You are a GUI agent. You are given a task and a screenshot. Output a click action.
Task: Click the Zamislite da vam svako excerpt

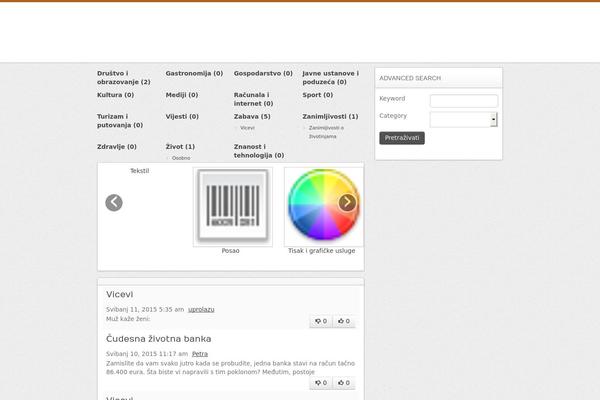[x=230, y=367]
